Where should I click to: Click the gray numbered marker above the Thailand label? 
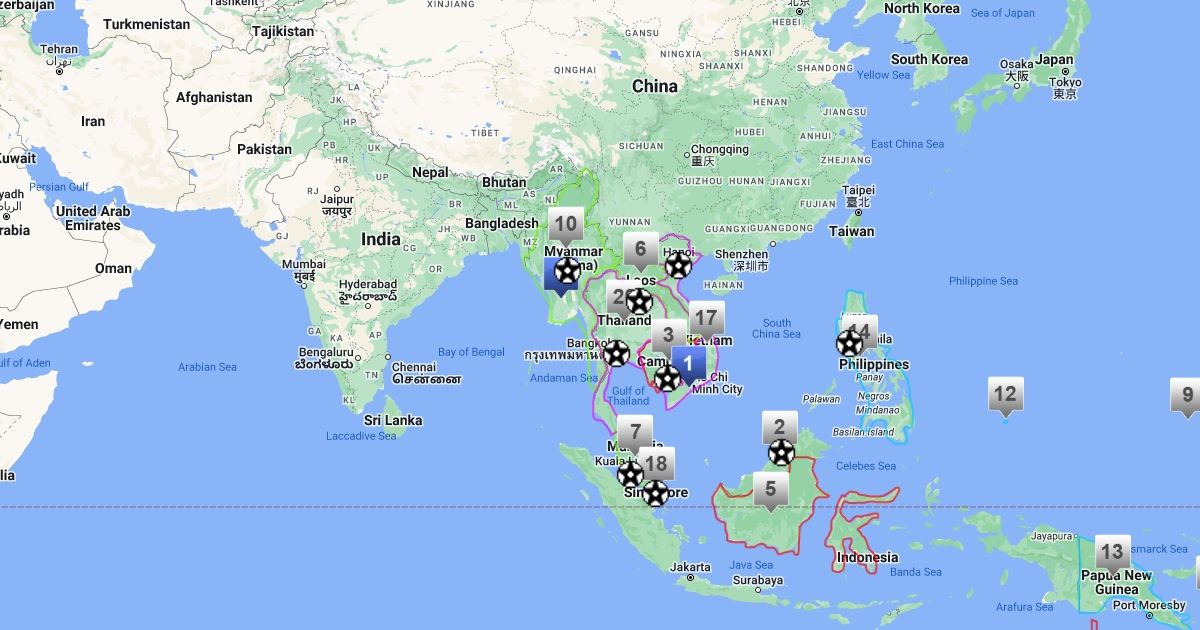tap(617, 297)
